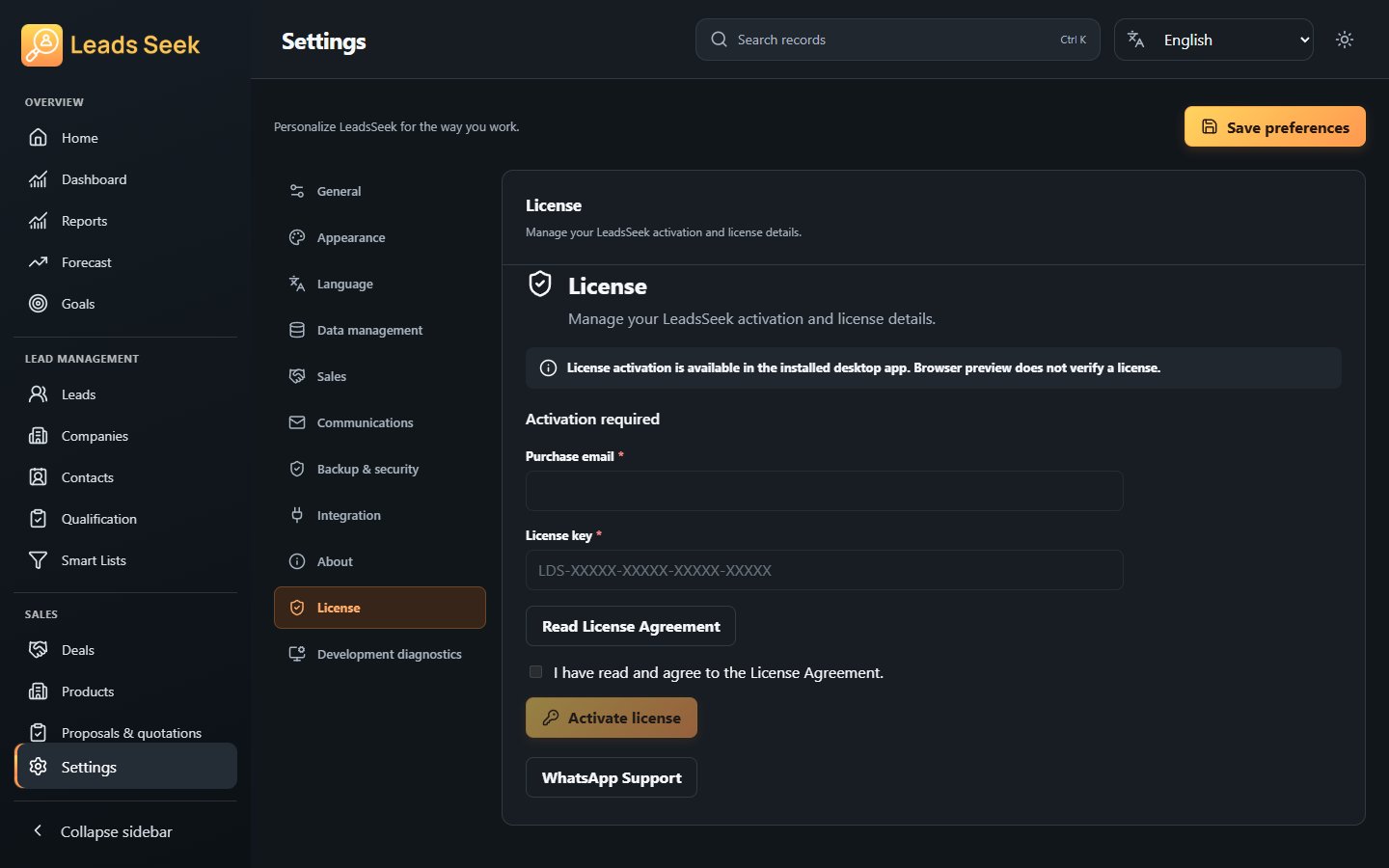Switch to General settings tab
Screen dimensions: 1389x868
point(380,191)
